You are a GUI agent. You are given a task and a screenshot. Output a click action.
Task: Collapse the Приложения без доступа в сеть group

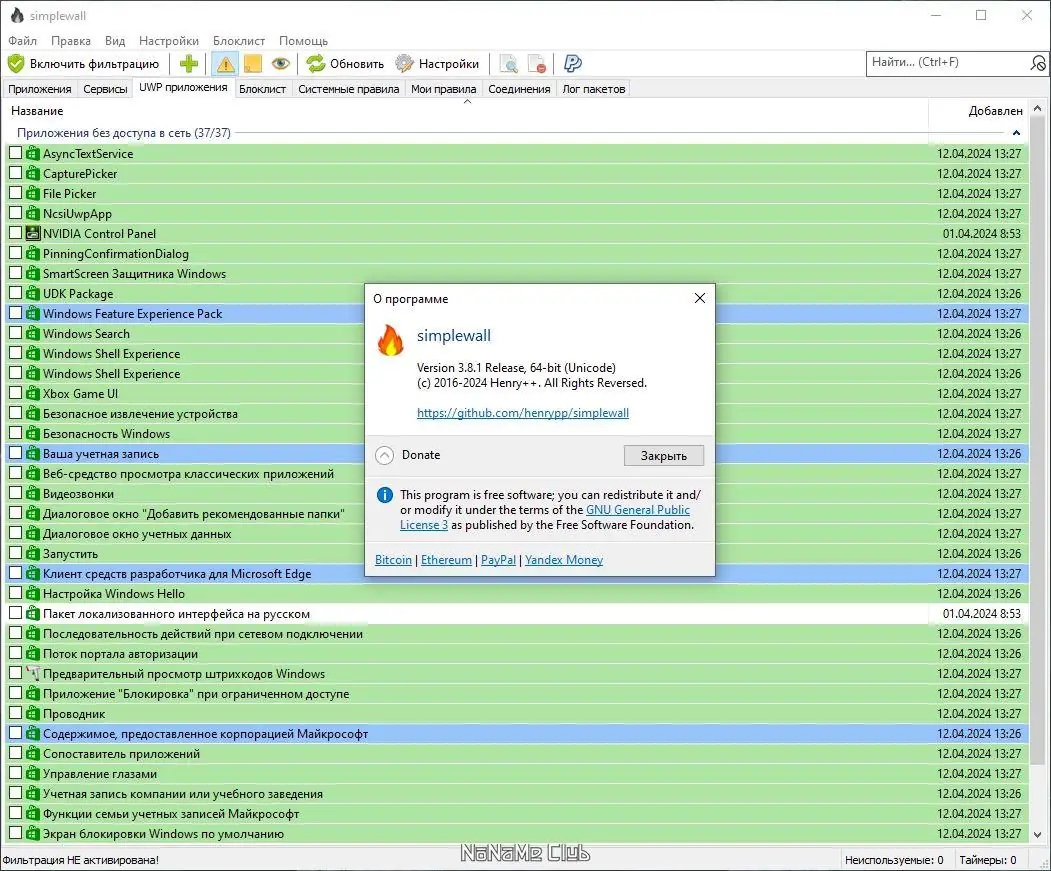(x=1016, y=133)
